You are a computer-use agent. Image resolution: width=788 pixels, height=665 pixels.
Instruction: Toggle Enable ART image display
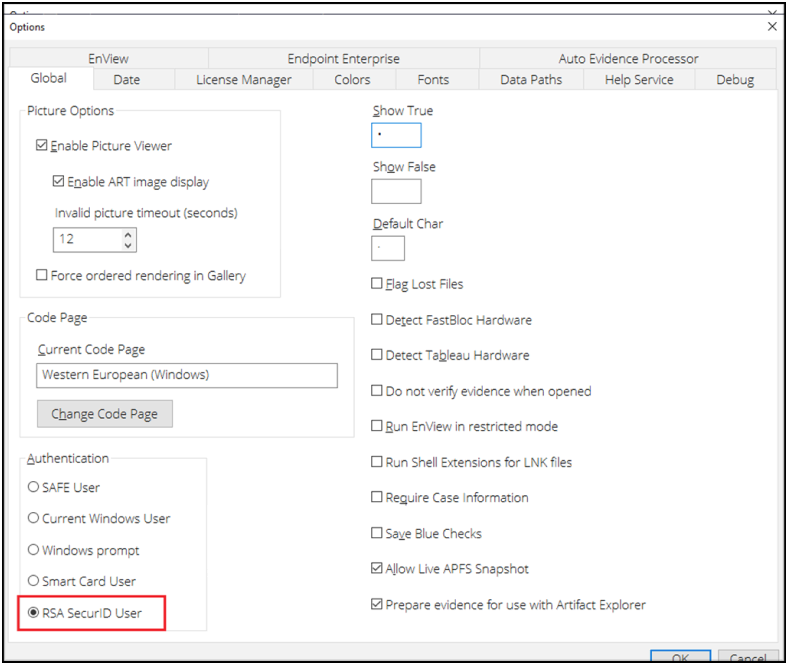click(59, 182)
